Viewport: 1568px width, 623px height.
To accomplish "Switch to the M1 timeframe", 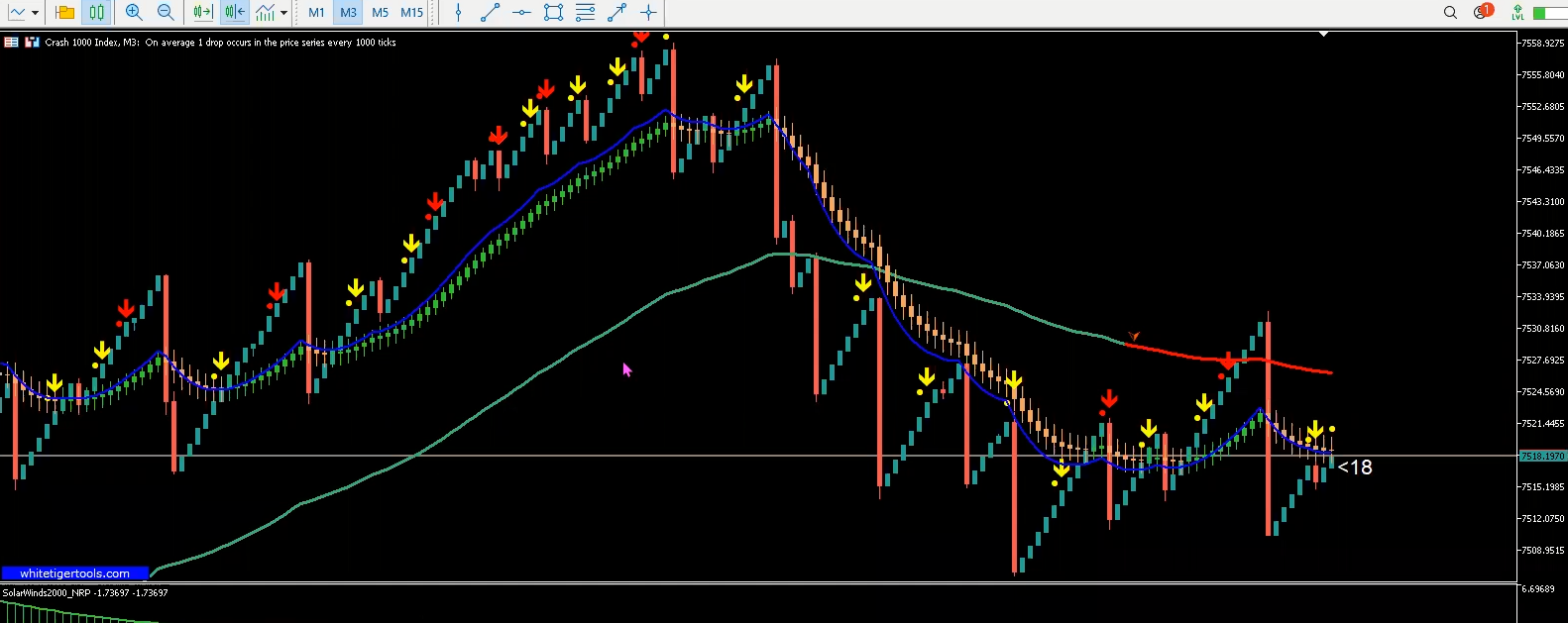I will 316,13.
